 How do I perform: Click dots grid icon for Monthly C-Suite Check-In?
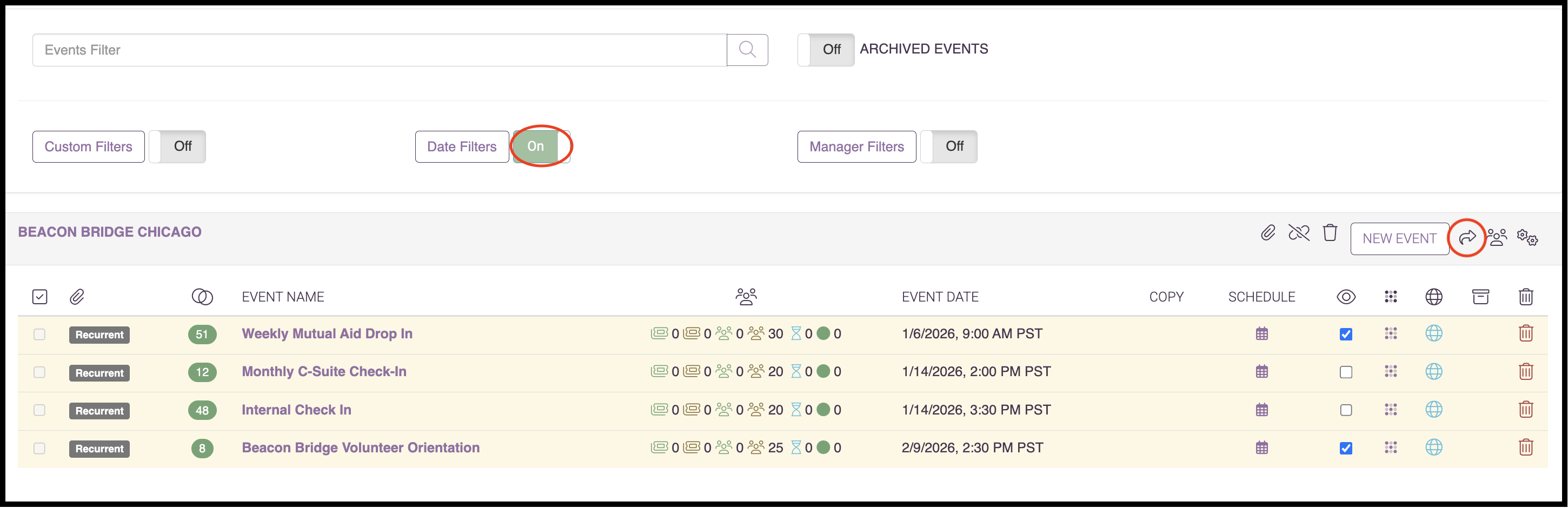pos(1390,372)
